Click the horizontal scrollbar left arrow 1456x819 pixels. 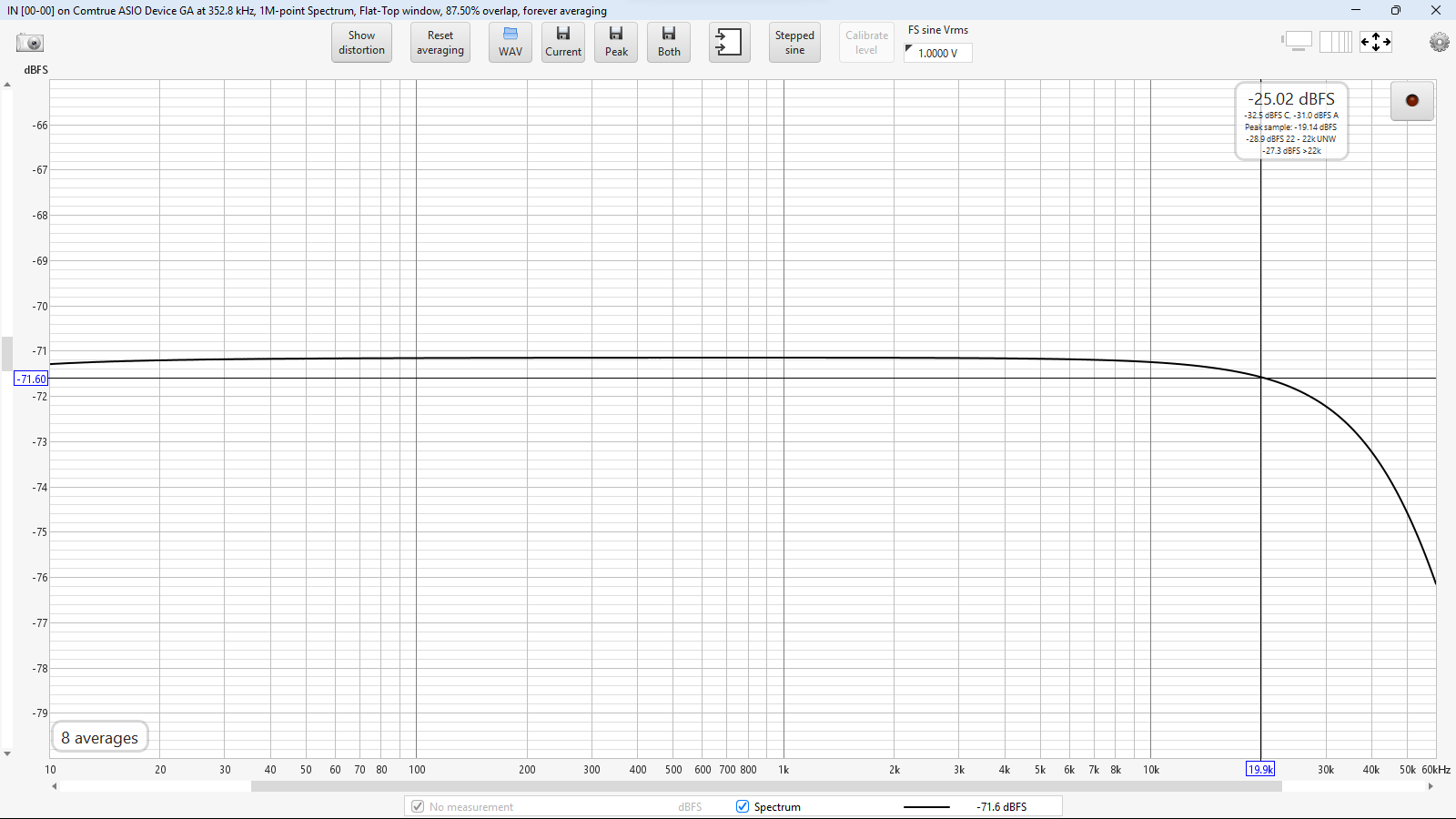(x=55, y=786)
